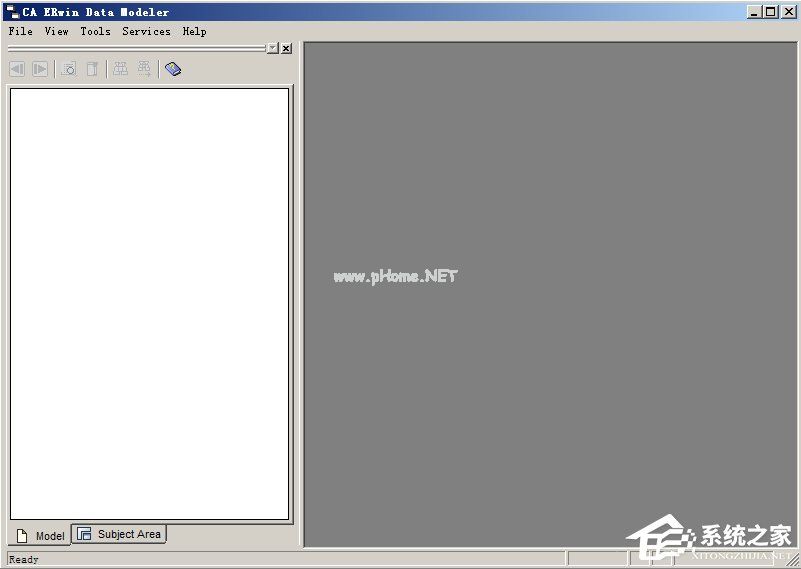Click the second sort hierarchy icon with arrow
The height and width of the screenshot is (569, 801).
[x=144, y=69]
